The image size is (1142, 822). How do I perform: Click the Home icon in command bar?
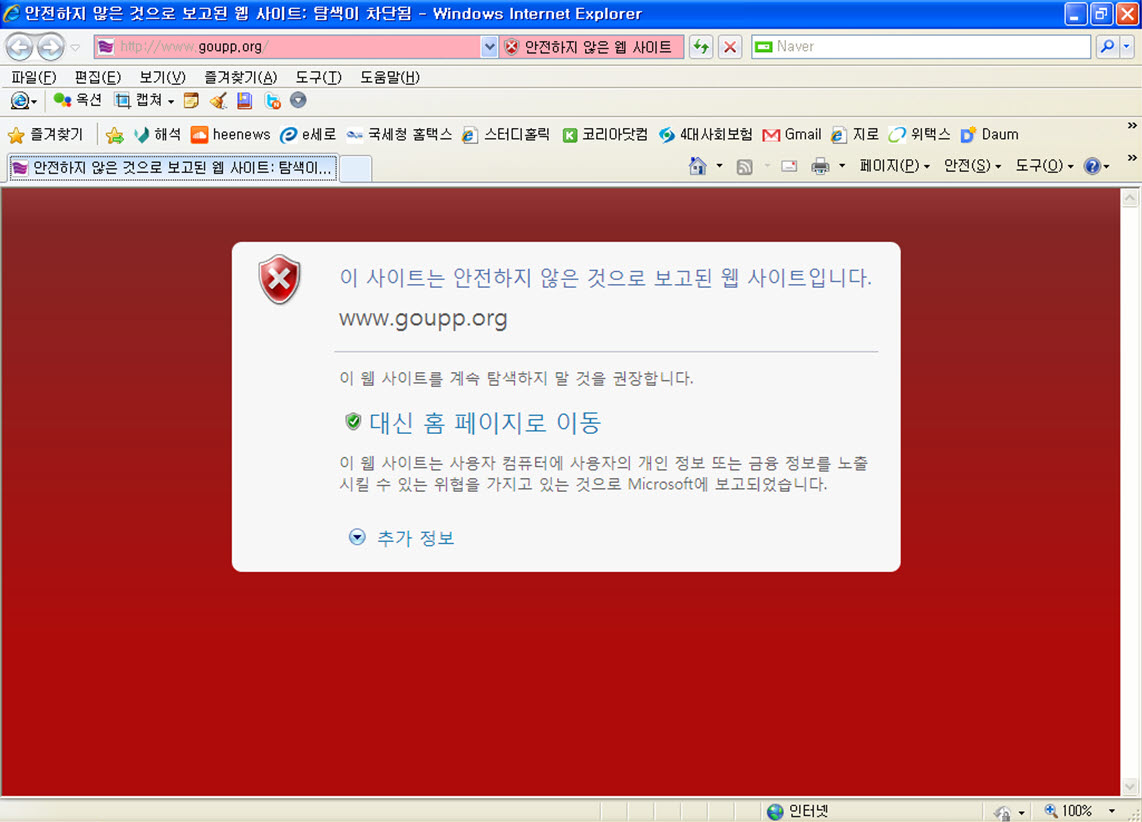(x=698, y=166)
